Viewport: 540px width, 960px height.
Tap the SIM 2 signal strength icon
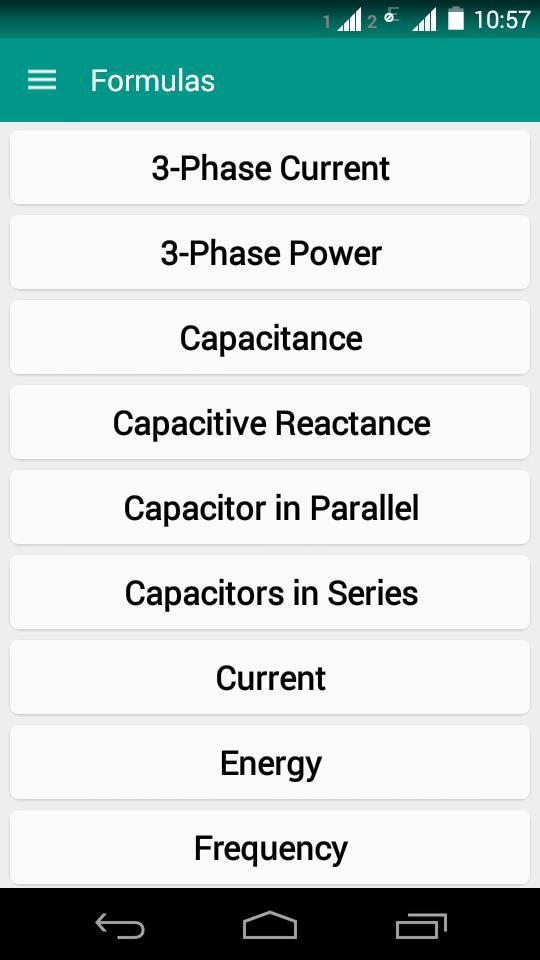tap(424, 20)
